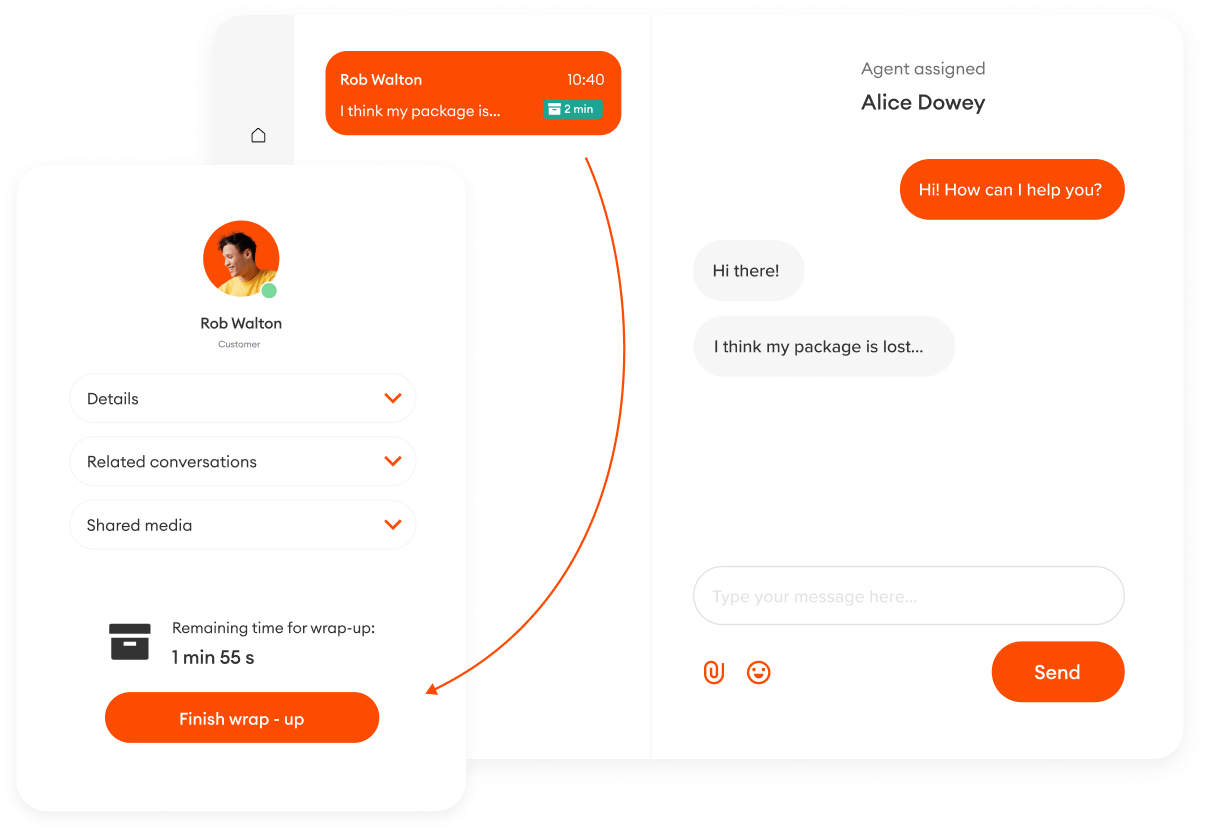Click the paperclip attachment icon
Image resolution: width=1205 pixels, height=832 pixels.
point(714,672)
